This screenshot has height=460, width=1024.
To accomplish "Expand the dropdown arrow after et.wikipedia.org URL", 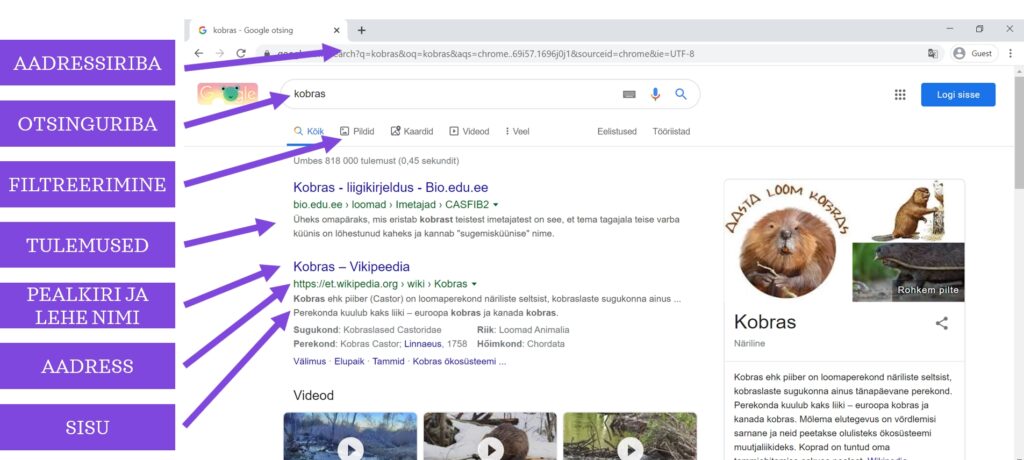I will tap(474, 284).
